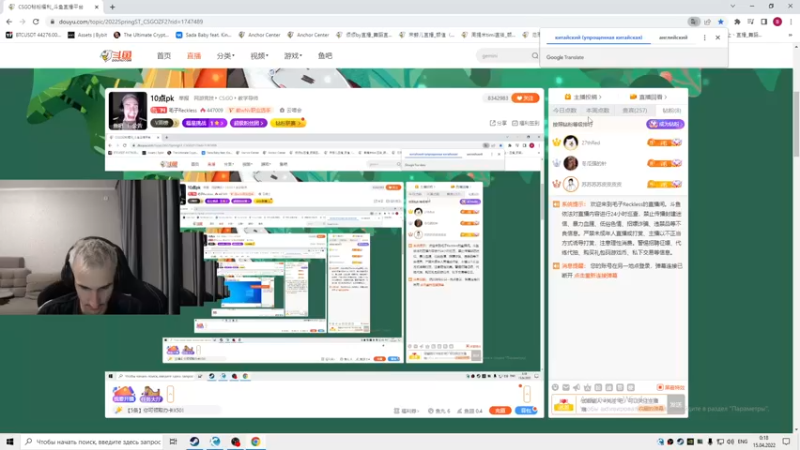
Task: Click the purple diamond fan button in chat panel
Action: click(x=665, y=124)
